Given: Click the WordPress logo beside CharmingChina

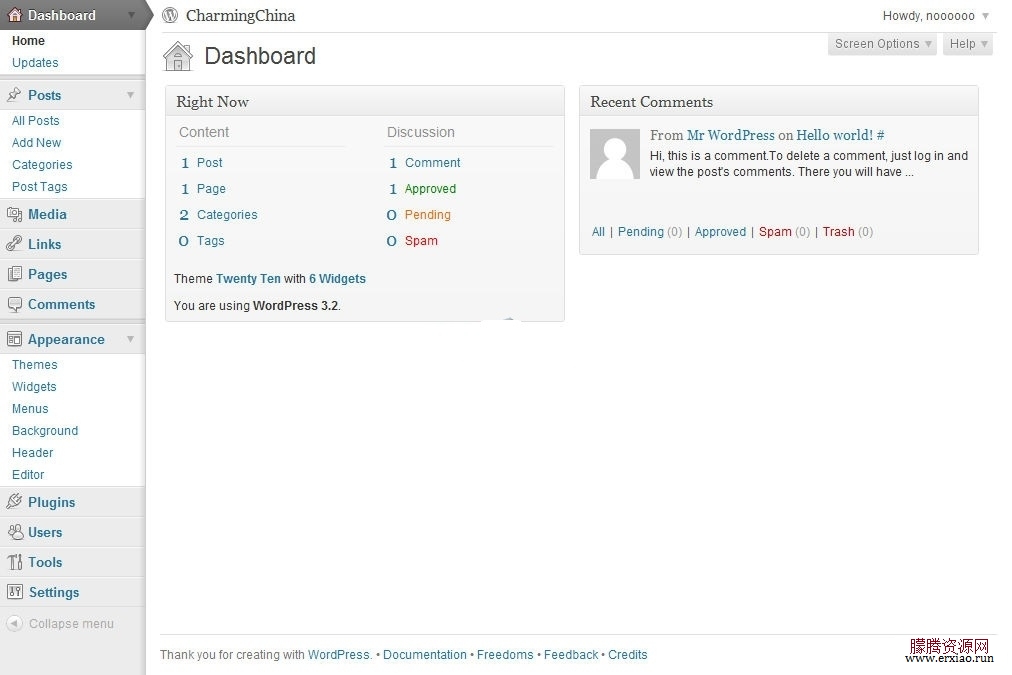Looking at the screenshot, I should pos(170,15).
